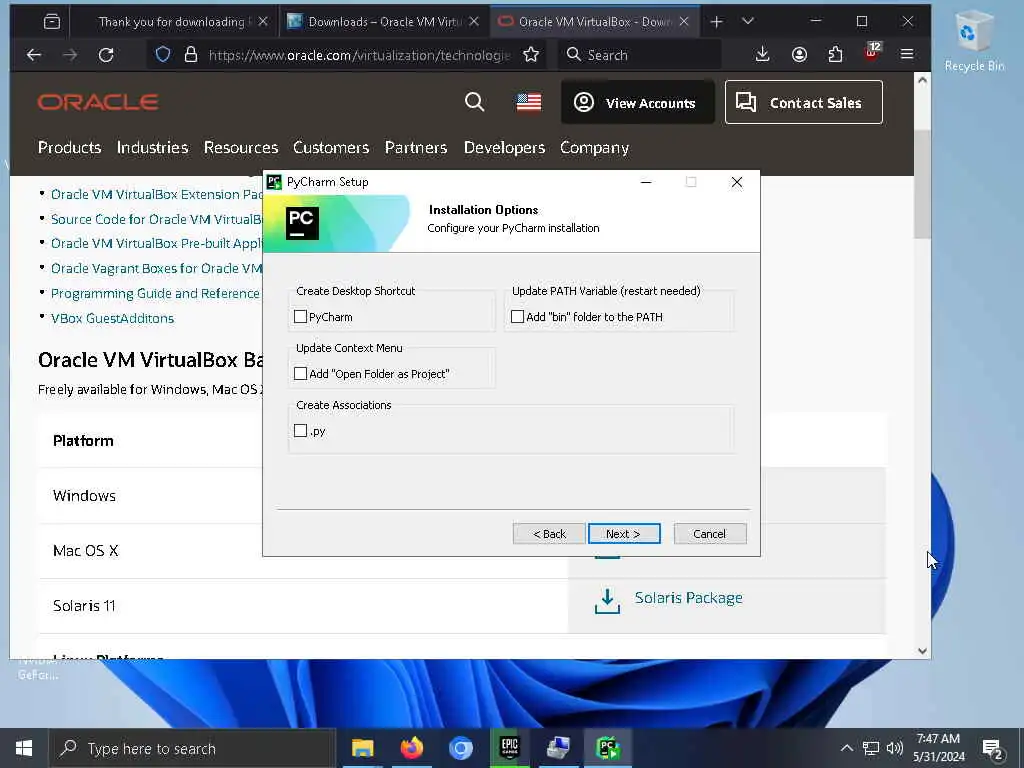Open Oracle Vagrant Boxes link
Viewport: 1024px width, 768px height.
coord(157,268)
